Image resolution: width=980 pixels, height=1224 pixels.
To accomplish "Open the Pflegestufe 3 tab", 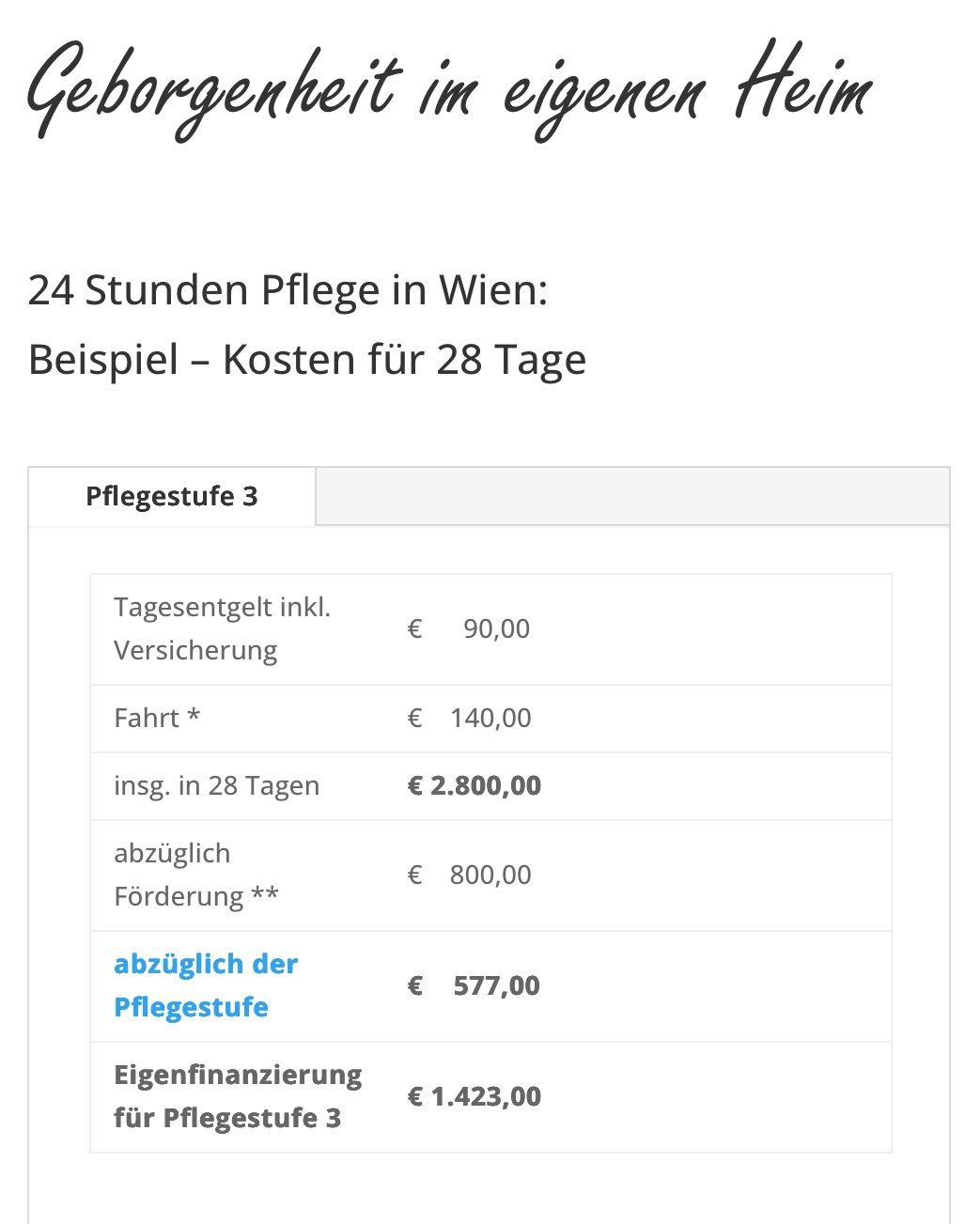I will coord(171,496).
